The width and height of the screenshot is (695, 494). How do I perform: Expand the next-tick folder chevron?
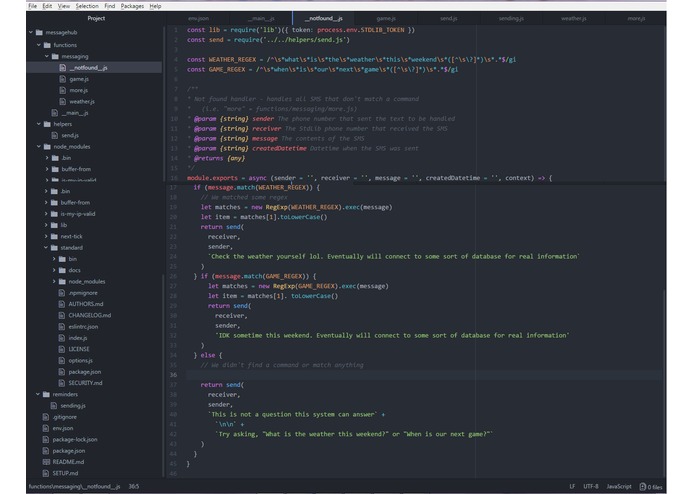46,237
